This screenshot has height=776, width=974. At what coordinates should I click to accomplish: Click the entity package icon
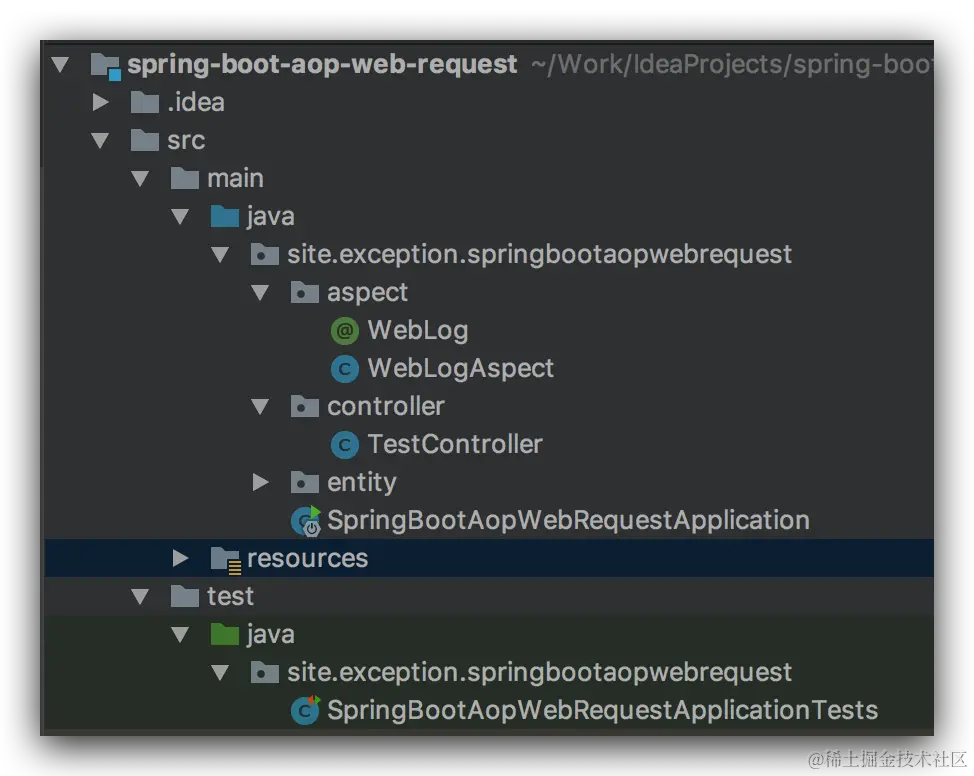click(x=304, y=482)
